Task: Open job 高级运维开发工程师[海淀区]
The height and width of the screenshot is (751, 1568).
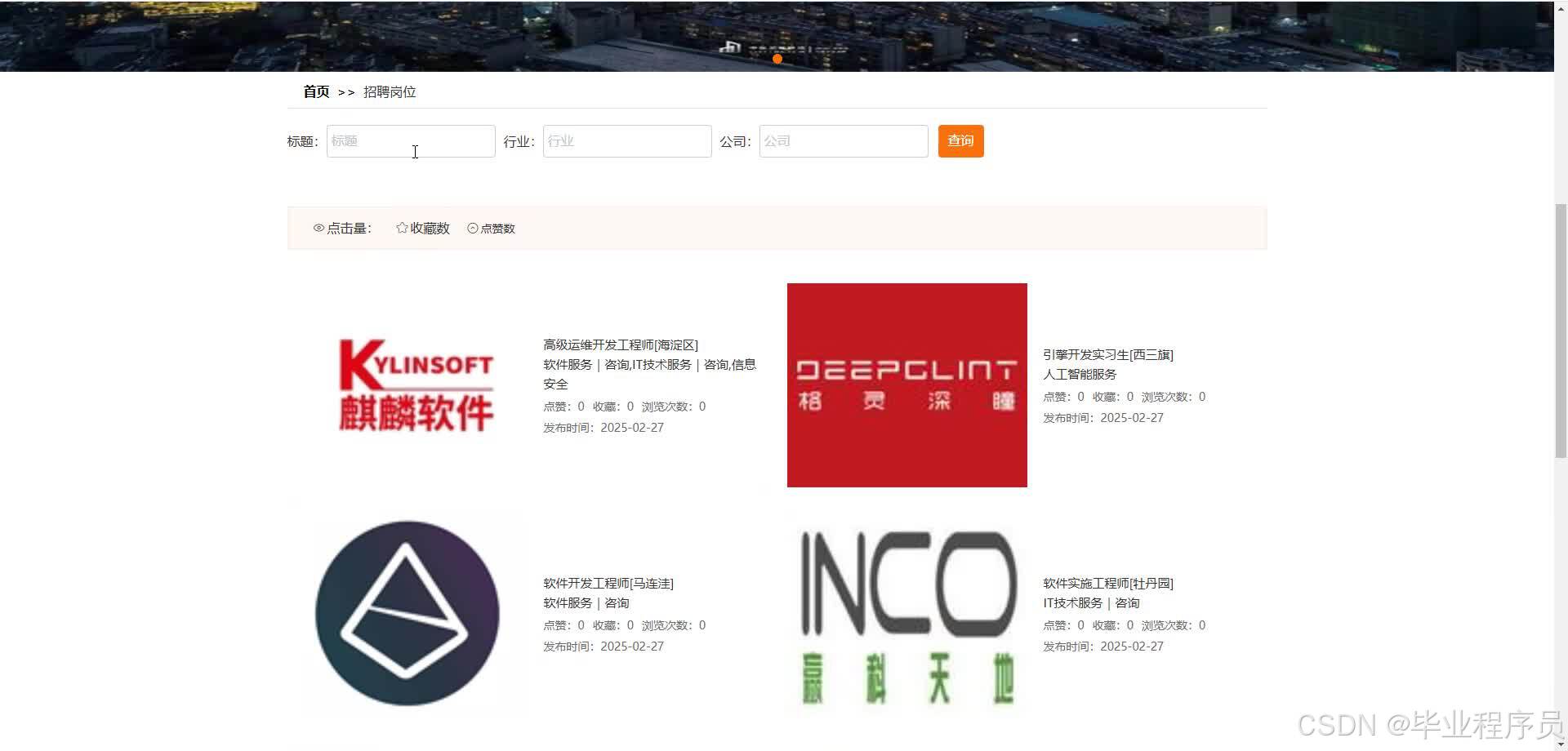Action: pos(621,345)
